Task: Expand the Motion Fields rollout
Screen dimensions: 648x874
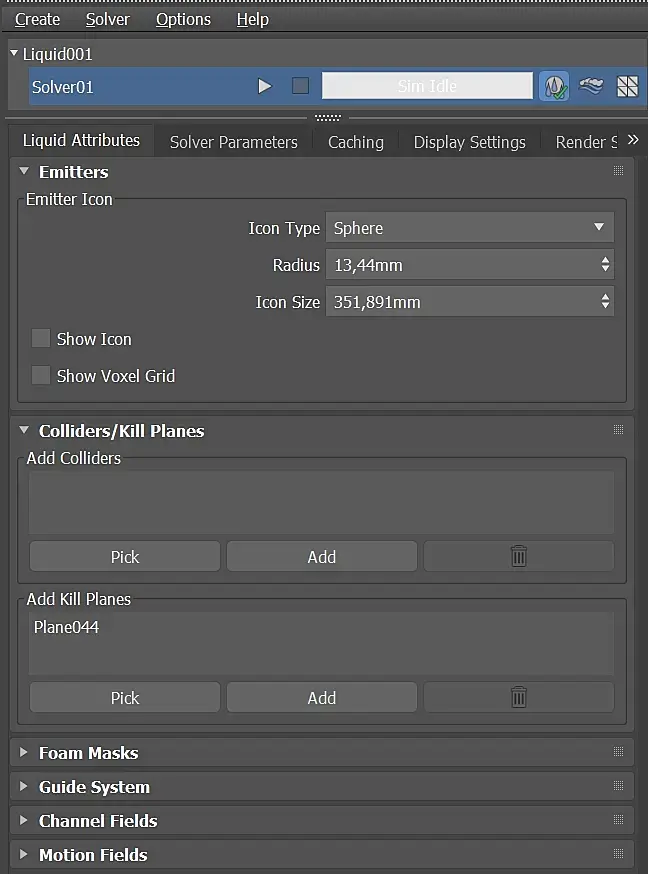Action: coord(23,854)
